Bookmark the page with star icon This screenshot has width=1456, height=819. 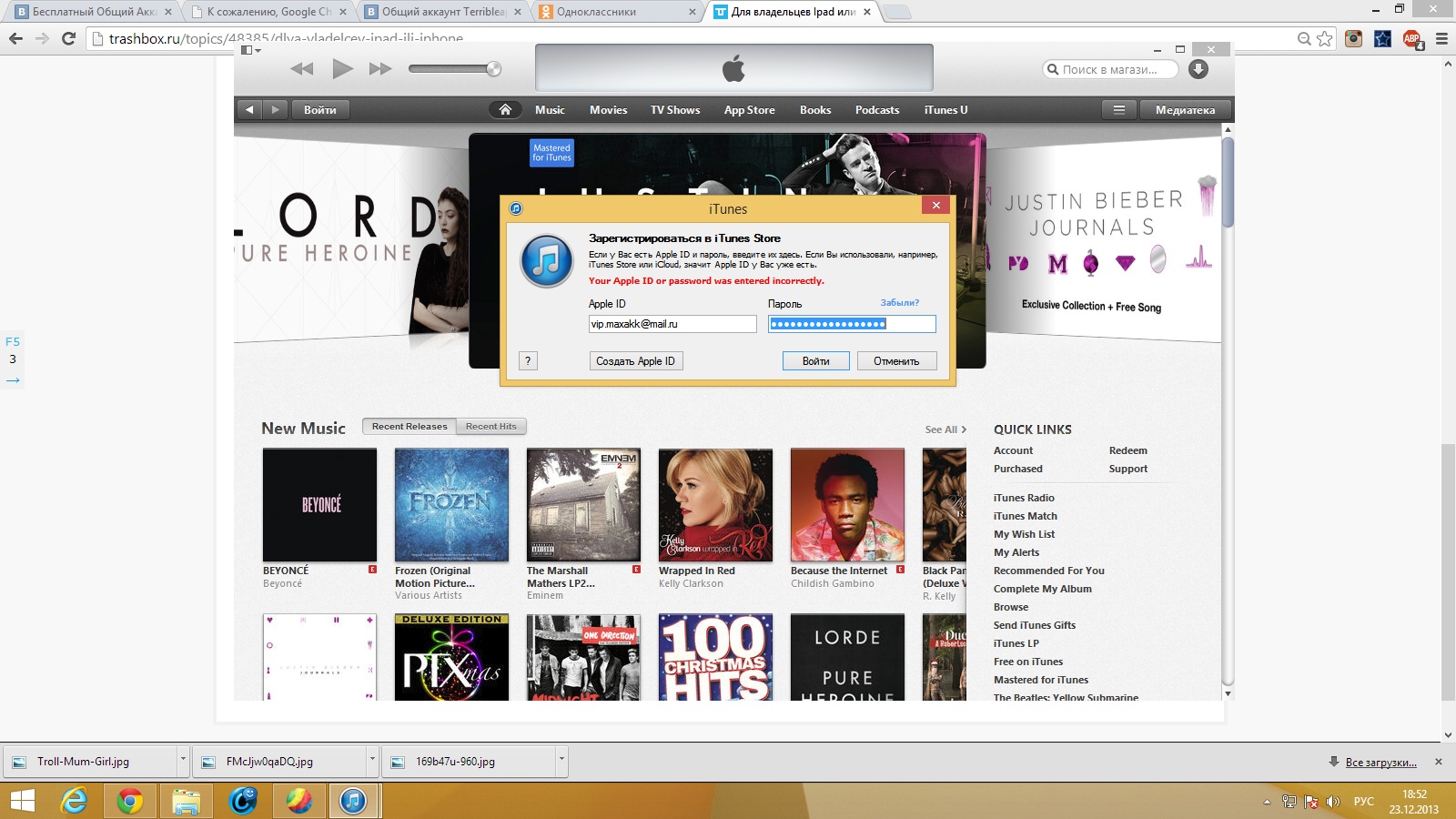click(x=1325, y=38)
